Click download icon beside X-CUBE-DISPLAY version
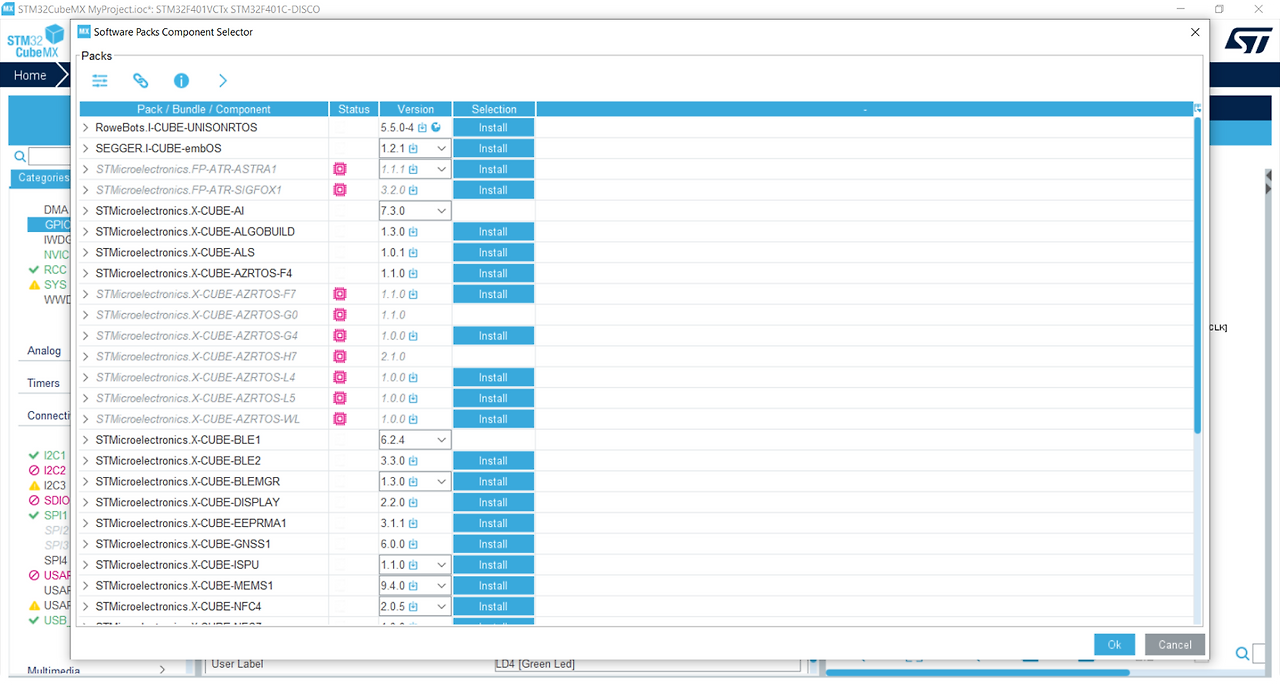Screen dimensions: 1280x685 (413, 502)
